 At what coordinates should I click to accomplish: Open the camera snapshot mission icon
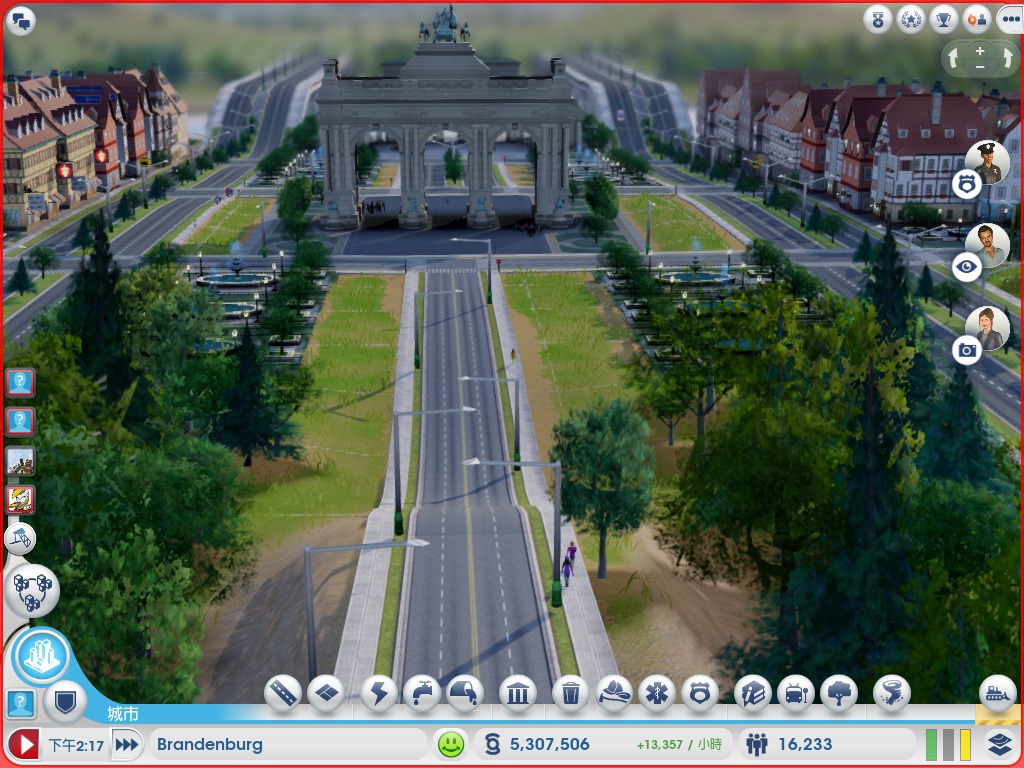click(x=967, y=351)
